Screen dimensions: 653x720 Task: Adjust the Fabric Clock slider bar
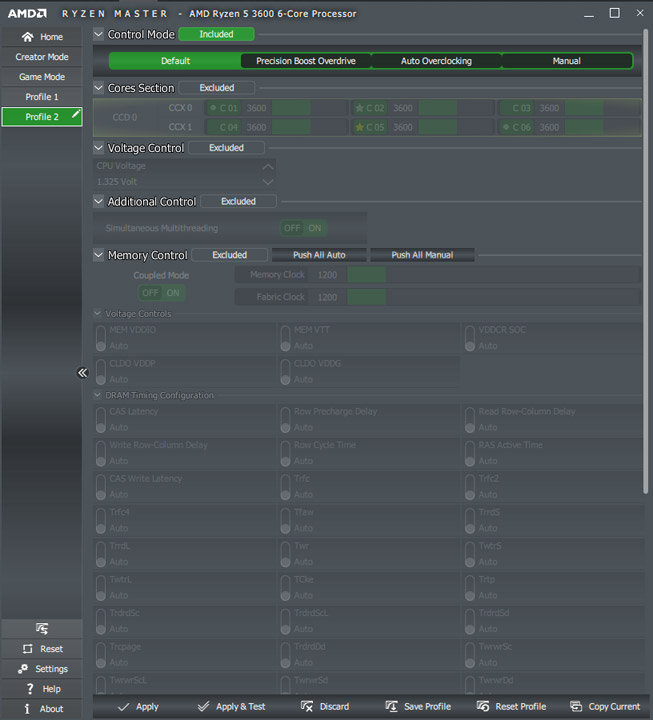click(494, 297)
